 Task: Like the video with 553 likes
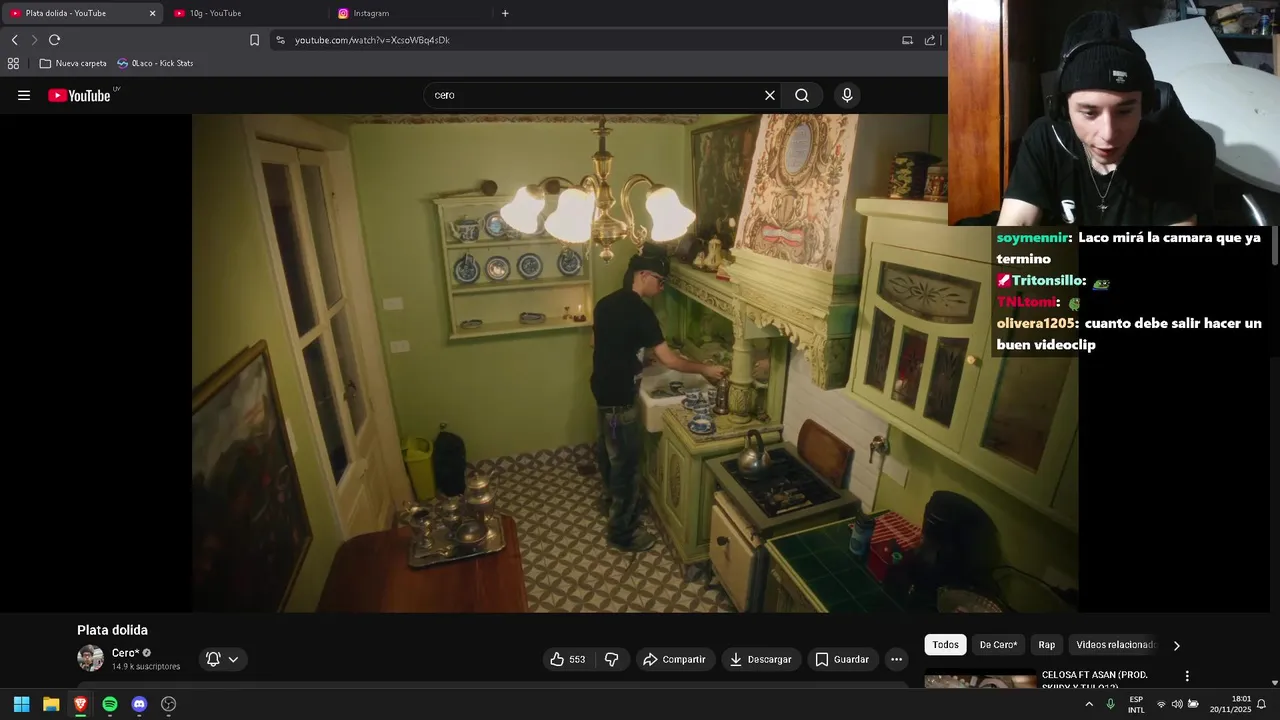click(568, 659)
